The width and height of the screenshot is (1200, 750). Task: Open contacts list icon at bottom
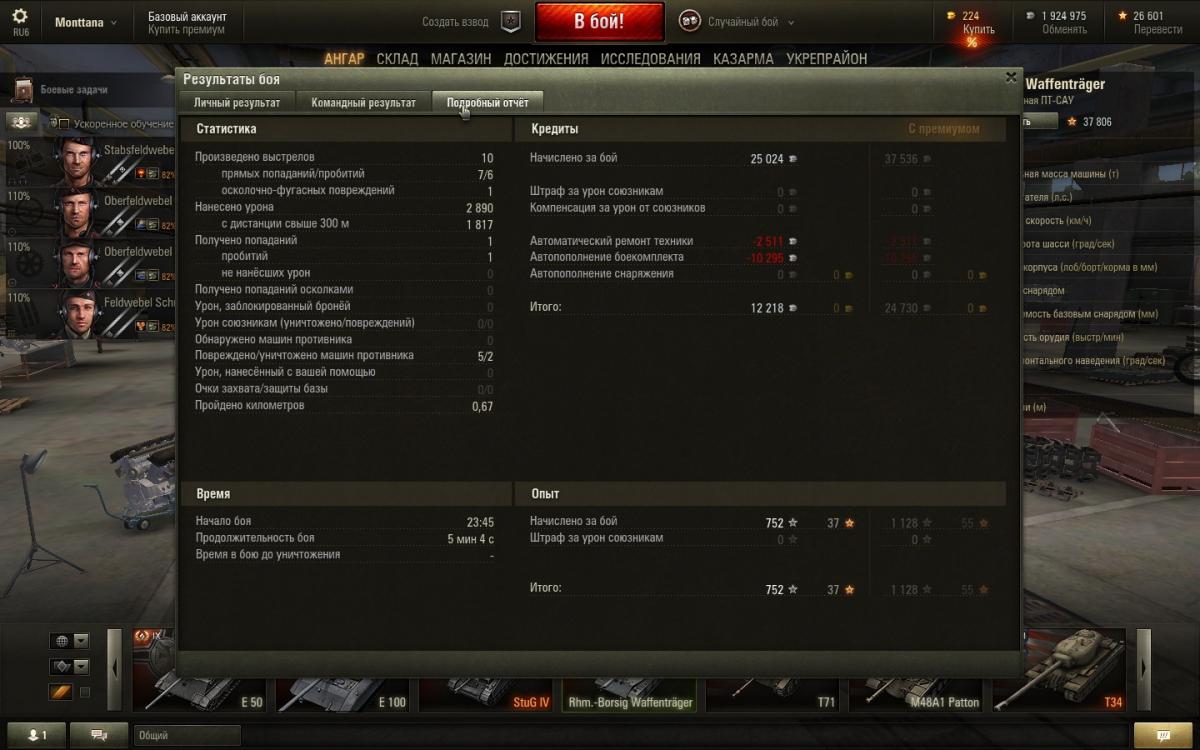point(37,735)
